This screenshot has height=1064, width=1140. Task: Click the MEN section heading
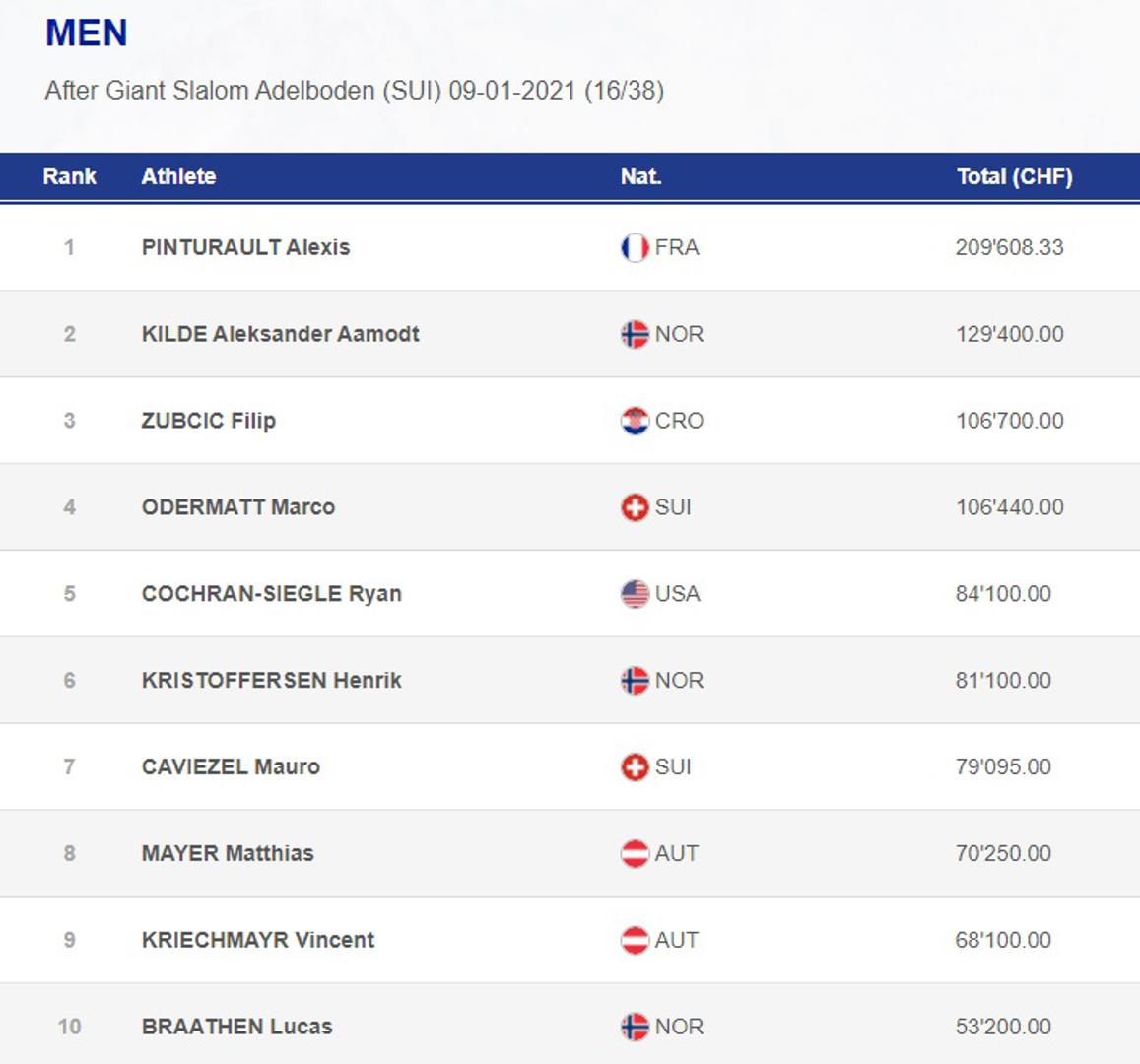pos(87,33)
